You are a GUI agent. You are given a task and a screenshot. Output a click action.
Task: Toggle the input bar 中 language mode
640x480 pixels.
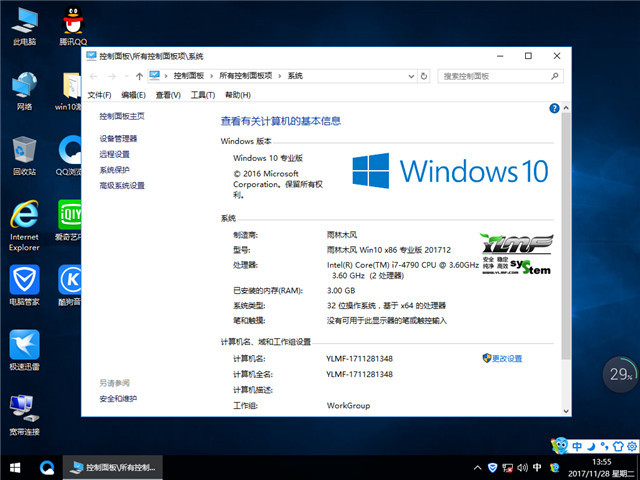point(577,446)
